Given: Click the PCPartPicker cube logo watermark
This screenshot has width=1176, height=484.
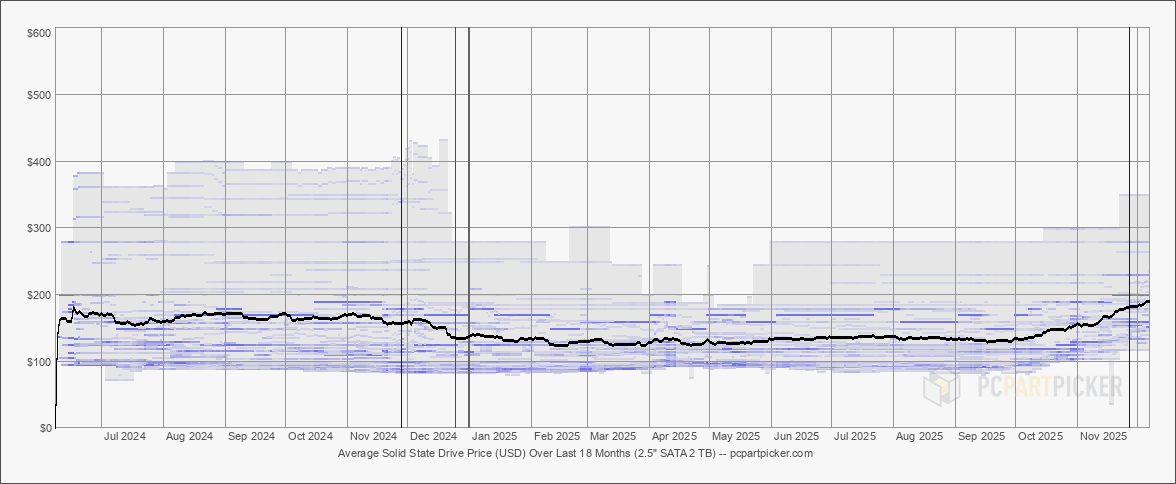Looking at the screenshot, I should 942,386.
